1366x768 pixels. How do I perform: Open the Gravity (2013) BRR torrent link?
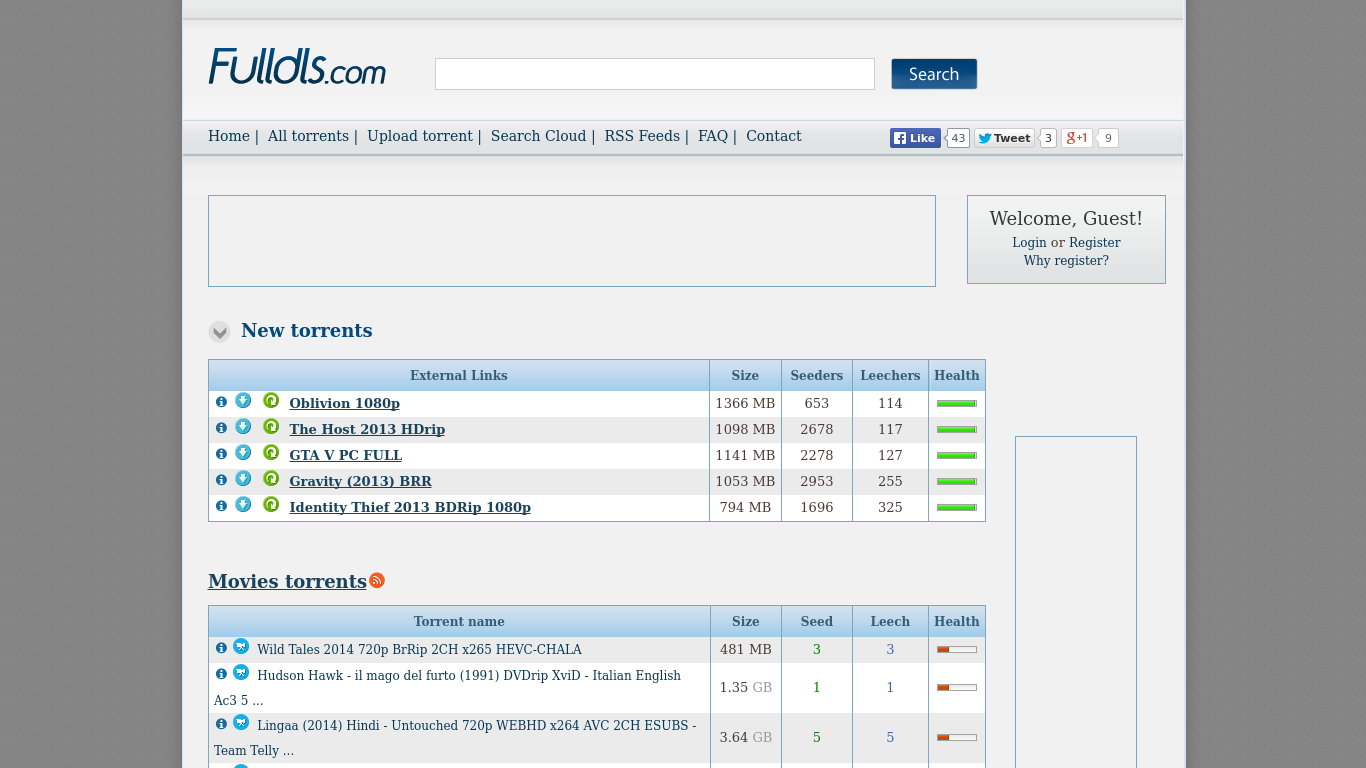coord(361,481)
